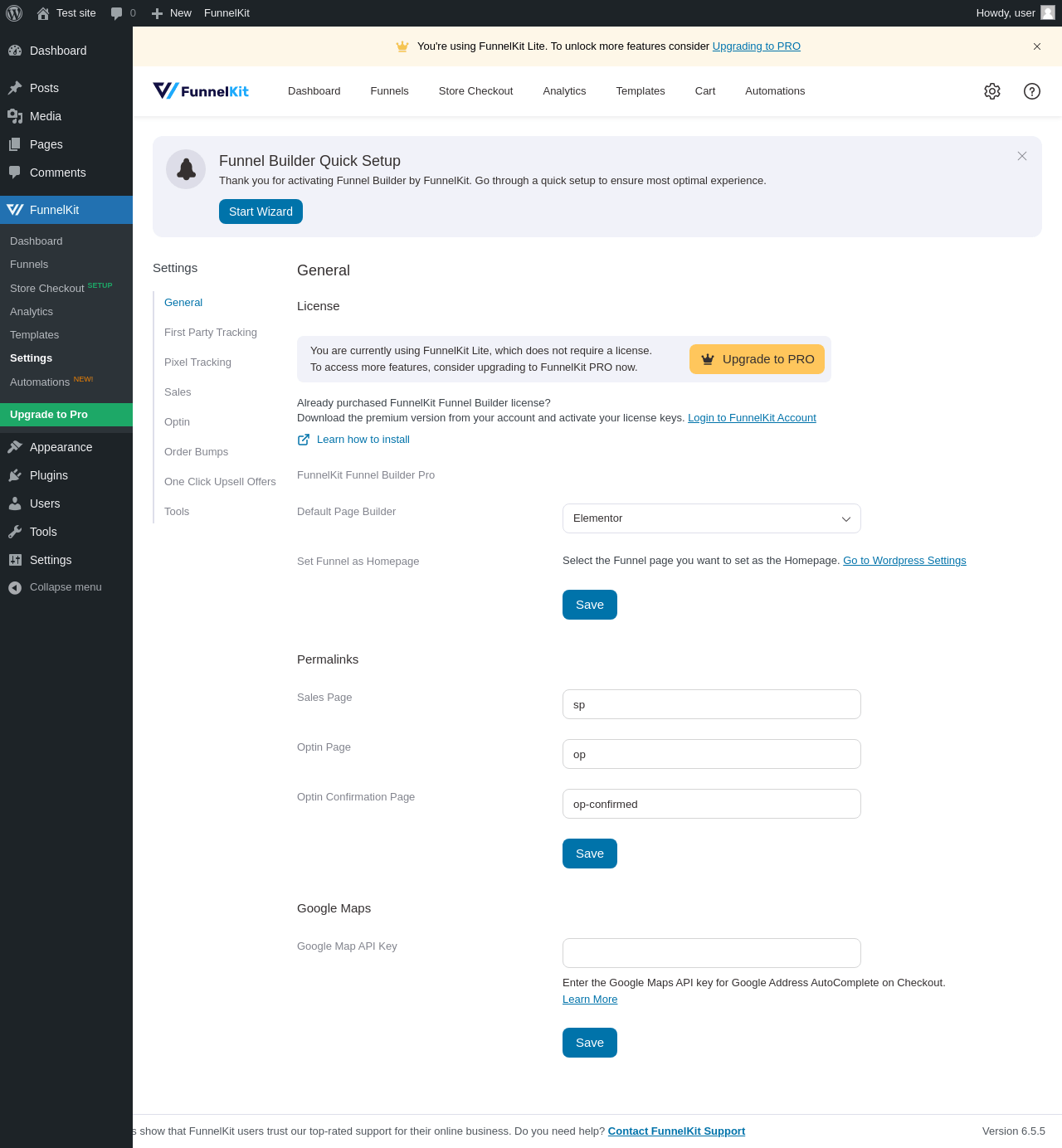Viewport: 1062px width, 1148px height.
Task: Click the plus New icon in admin bar
Action: point(157,13)
